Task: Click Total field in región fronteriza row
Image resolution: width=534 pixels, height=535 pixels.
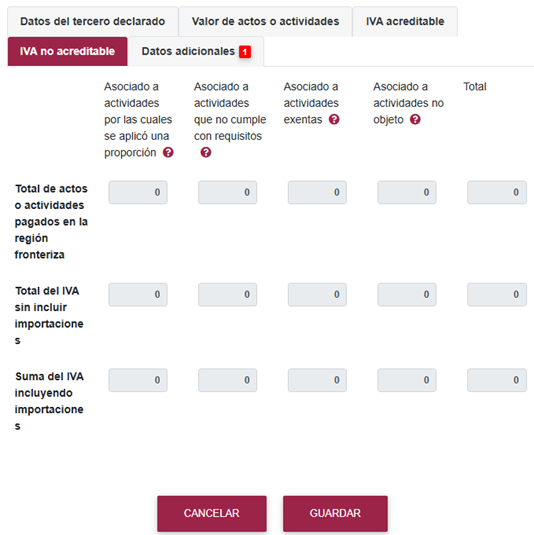Action: (497, 192)
